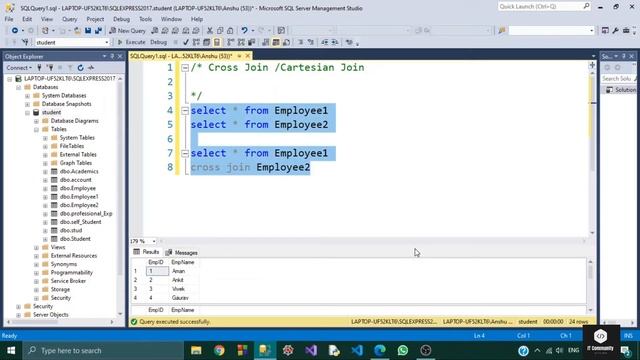The image size is (640, 360).
Task: Click the EmpName column header in first result
Action: (x=183, y=262)
